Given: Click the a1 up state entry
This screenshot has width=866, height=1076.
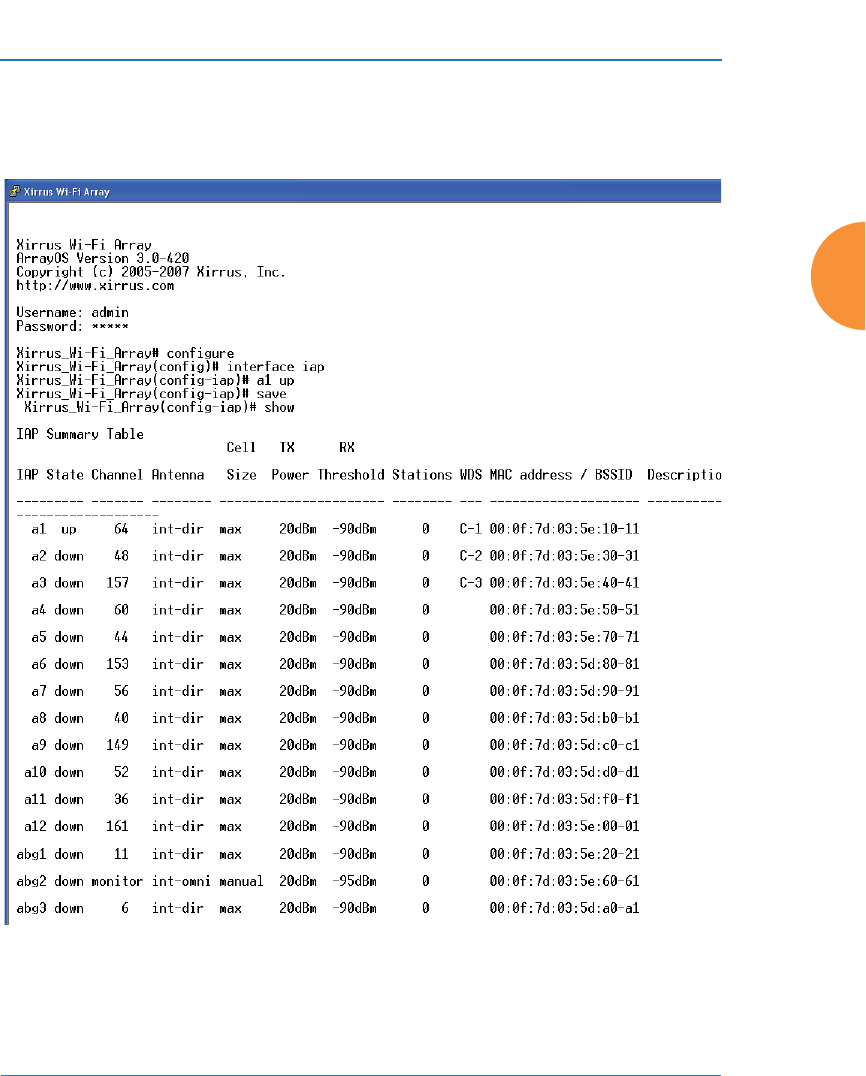Looking at the screenshot, I should tap(69, 530).
